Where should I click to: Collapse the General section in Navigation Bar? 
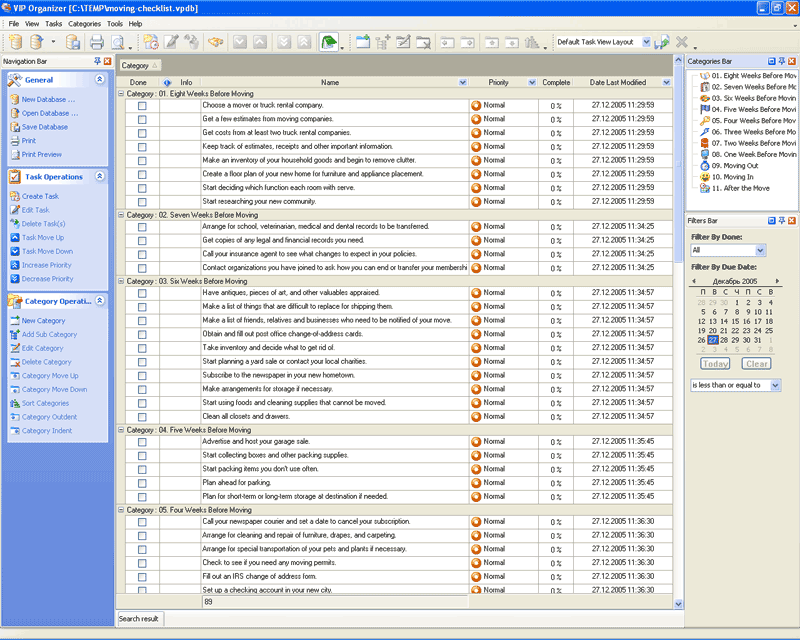tap(99, 79)
